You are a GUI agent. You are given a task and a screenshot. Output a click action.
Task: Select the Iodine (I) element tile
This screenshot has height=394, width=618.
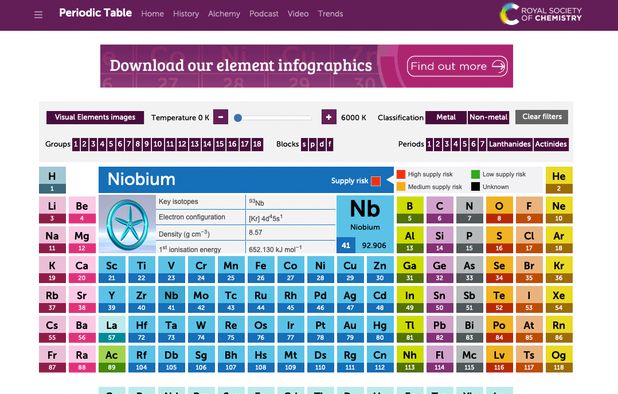529,299
